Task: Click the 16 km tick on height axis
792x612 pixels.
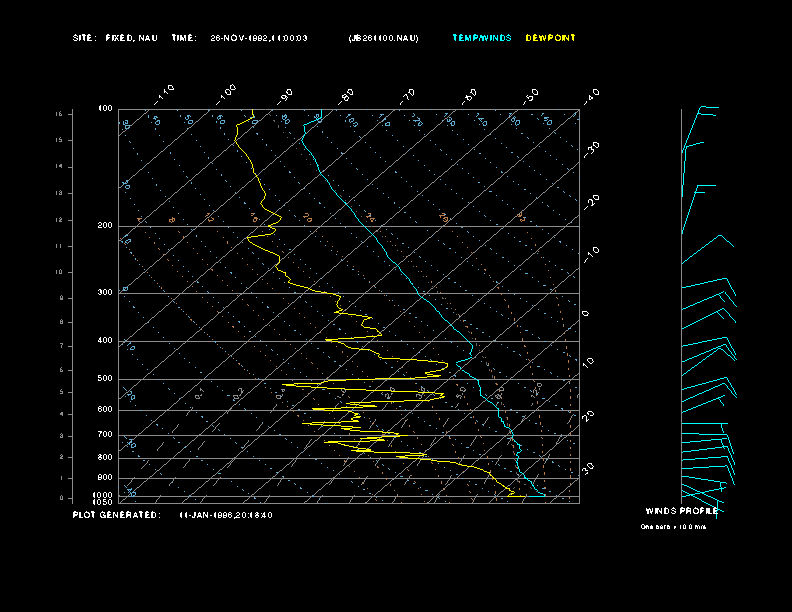Action: point(59,114)
